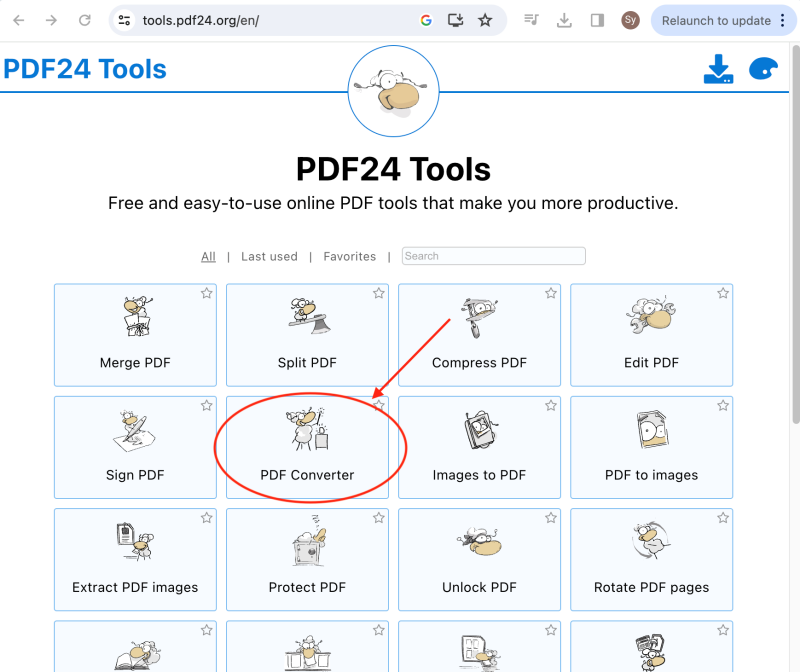Screen dimensions: 800x672
Task: Open the PDF Converter magician icon
Action: tap(307, 429)
